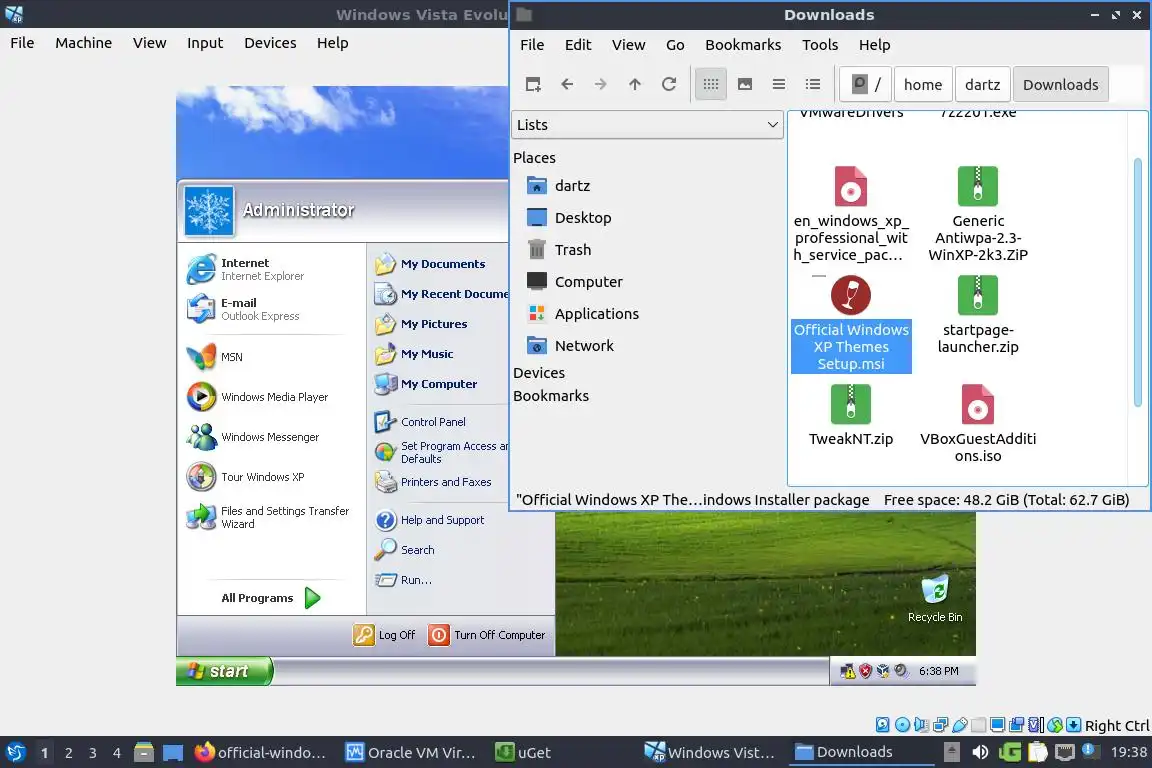Click the Downloads file list scrollbar
This screenshot has height=768, width=1152.
1138,283
